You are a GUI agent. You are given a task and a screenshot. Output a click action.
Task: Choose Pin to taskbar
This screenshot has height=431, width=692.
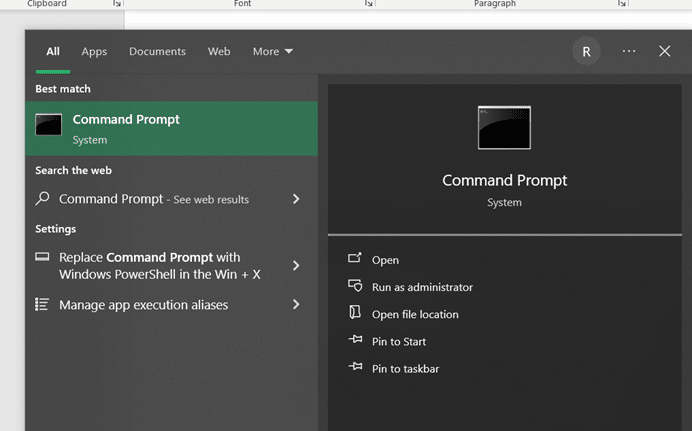click(406, 369)
